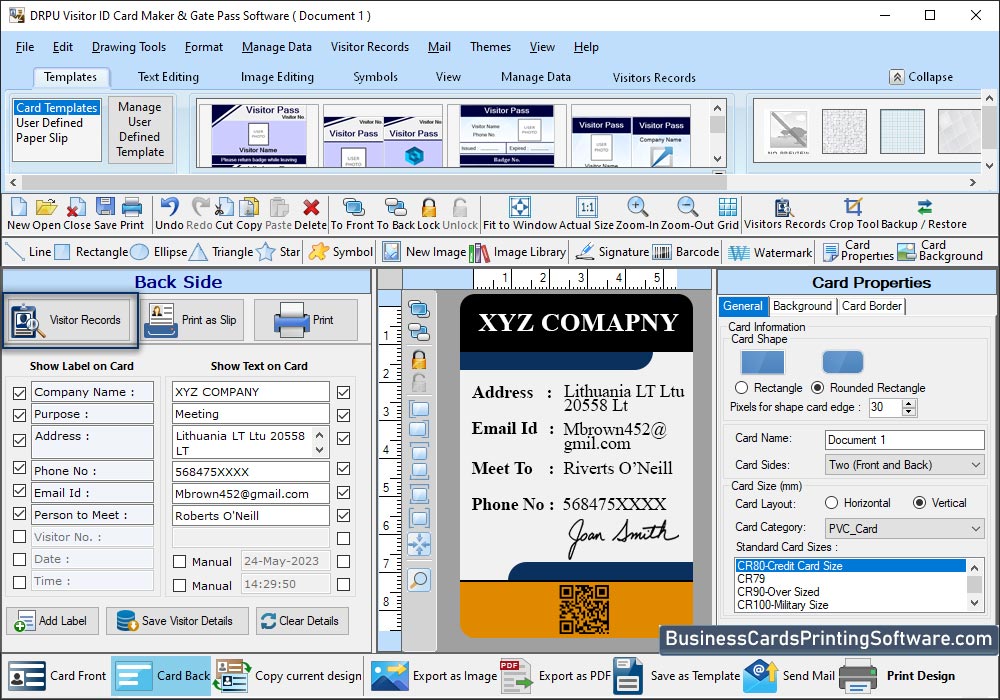Toggle the Grid display

728,214
